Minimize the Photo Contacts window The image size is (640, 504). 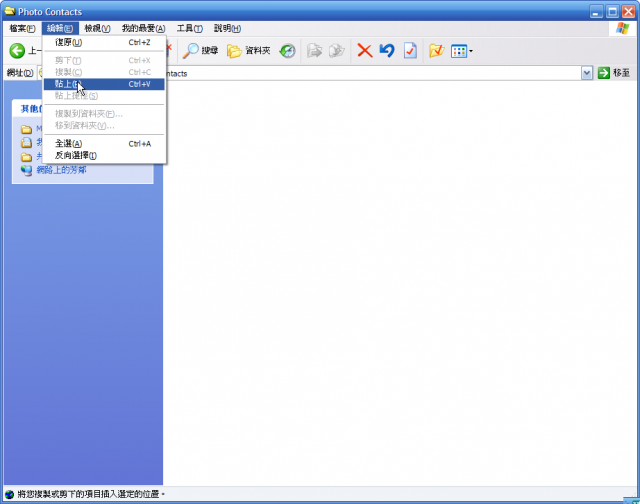coord(596,11)
